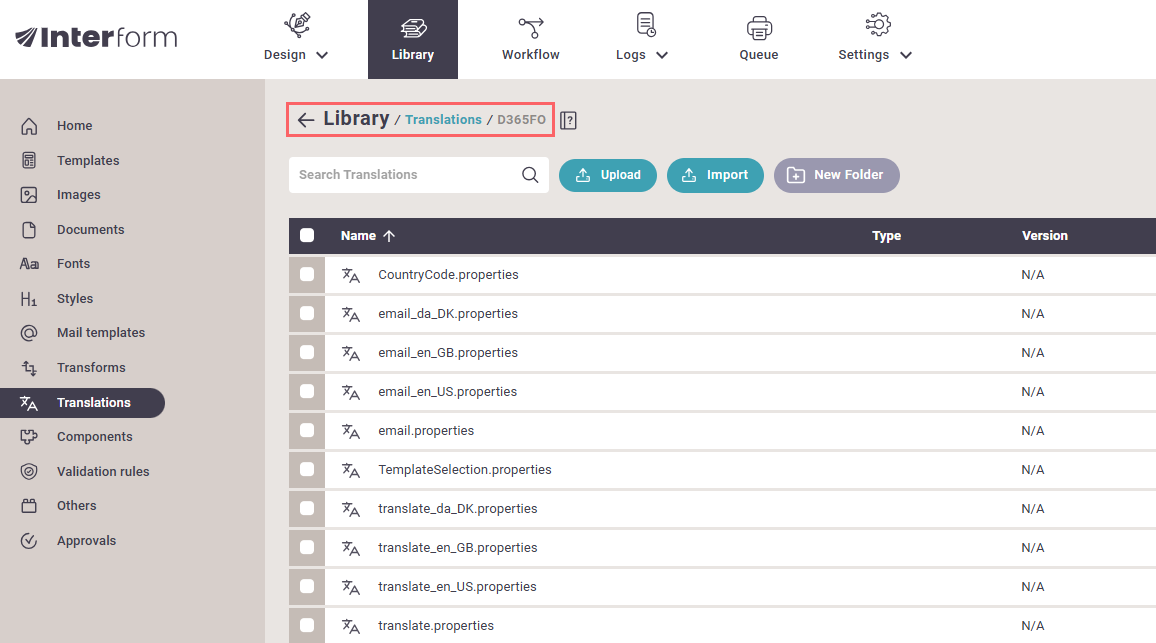This screenshot has width=1156, height=643.
Task: Open the help icon next to D365FO
Action: tap(568, 120)
